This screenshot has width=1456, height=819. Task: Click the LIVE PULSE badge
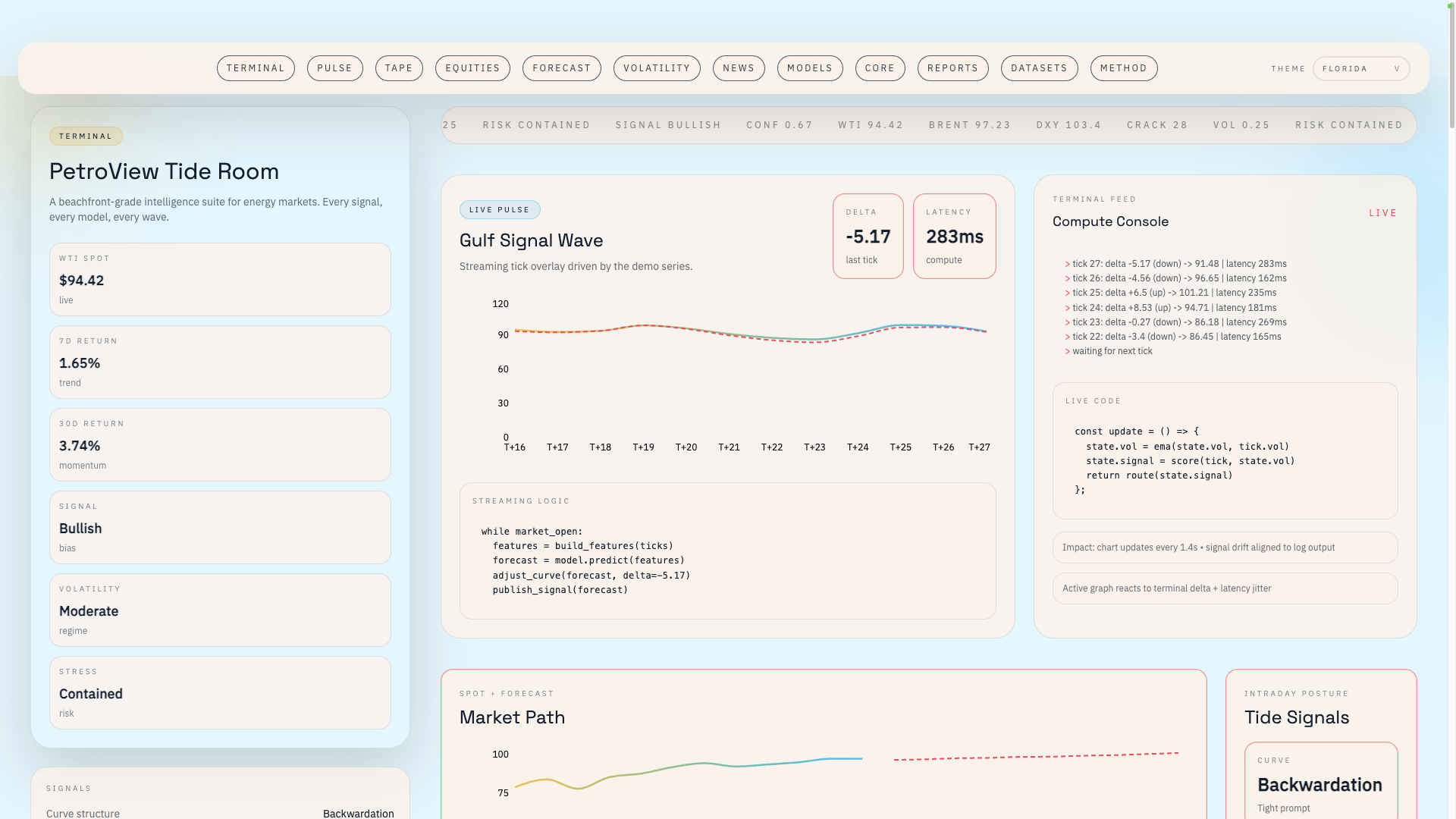coord(500,210)
